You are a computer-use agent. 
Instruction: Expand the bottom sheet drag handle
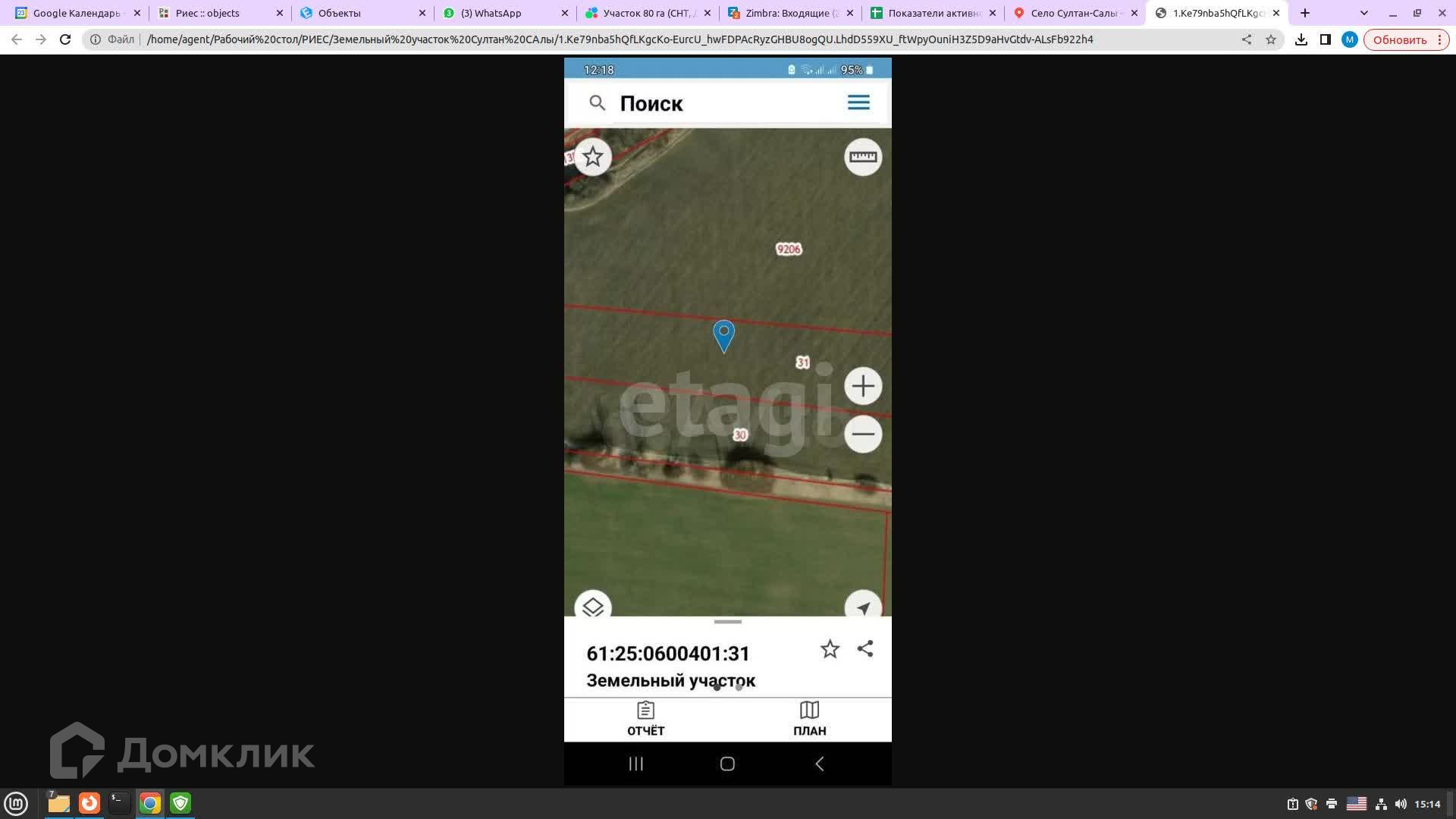point(727,622)
